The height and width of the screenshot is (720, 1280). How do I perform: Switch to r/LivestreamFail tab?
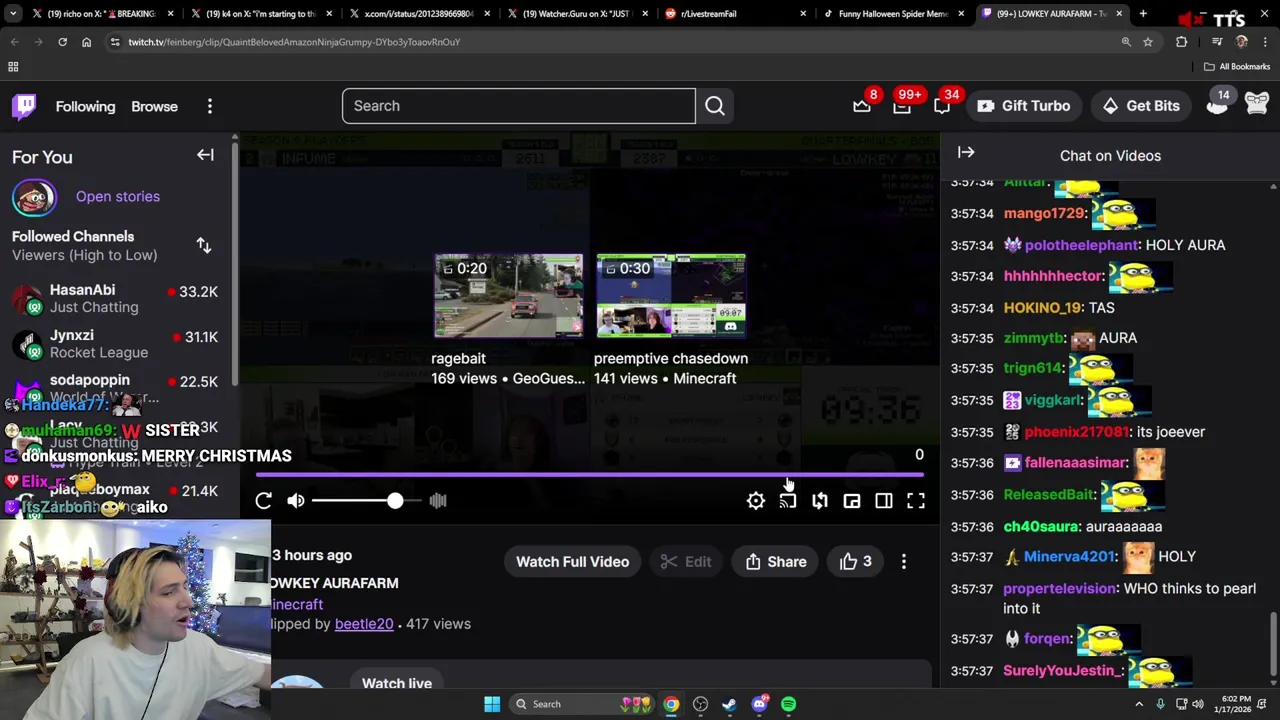[735, 14]
